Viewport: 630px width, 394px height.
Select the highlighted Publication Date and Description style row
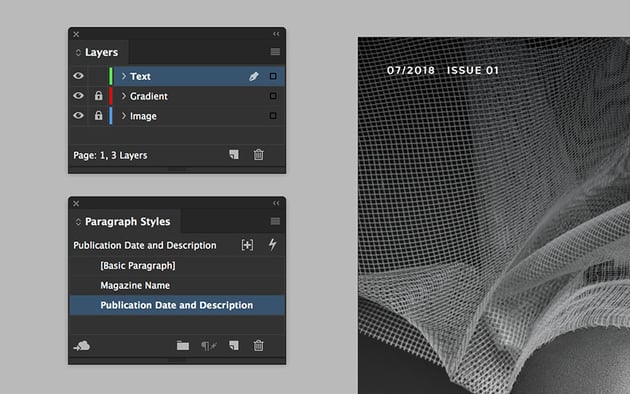pos(177,305)
